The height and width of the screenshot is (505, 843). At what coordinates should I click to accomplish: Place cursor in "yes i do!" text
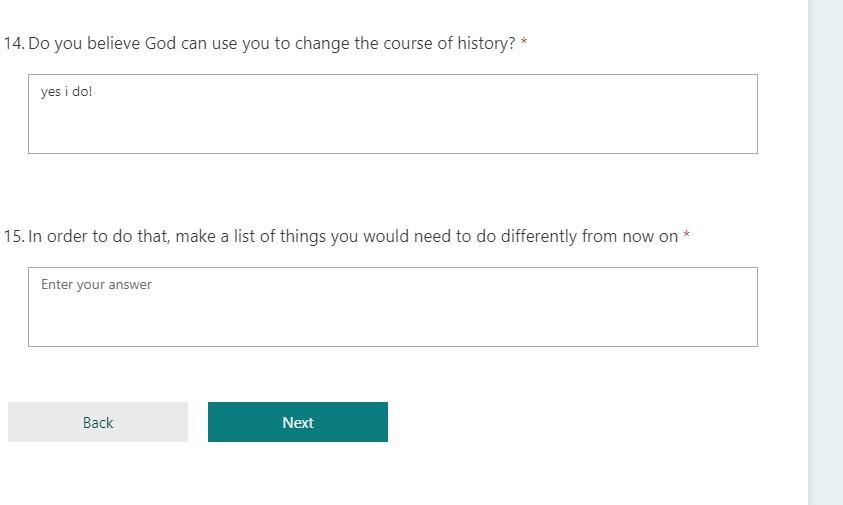(66, 92)
